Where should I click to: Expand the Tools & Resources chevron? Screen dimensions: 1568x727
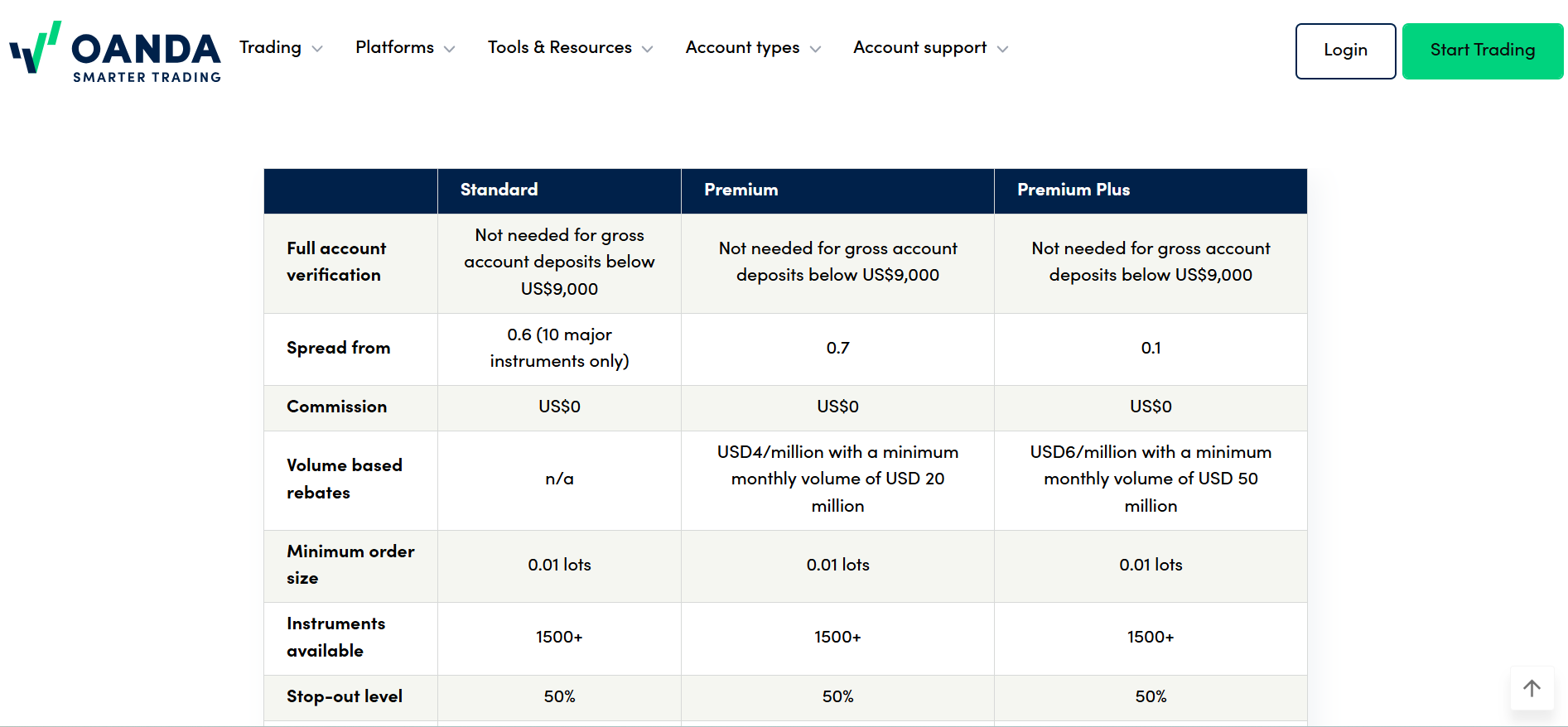tap(648, 49)
